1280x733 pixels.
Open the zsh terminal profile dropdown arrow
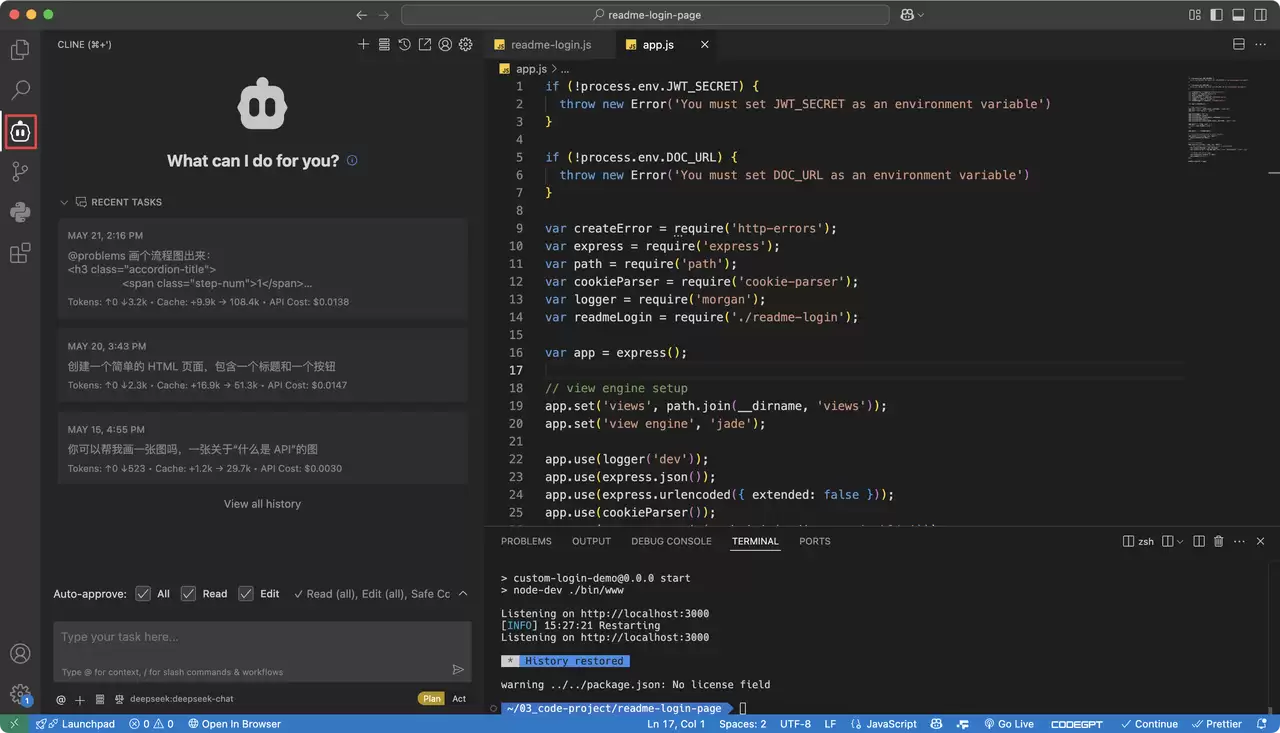click(x=1180, y=541)
